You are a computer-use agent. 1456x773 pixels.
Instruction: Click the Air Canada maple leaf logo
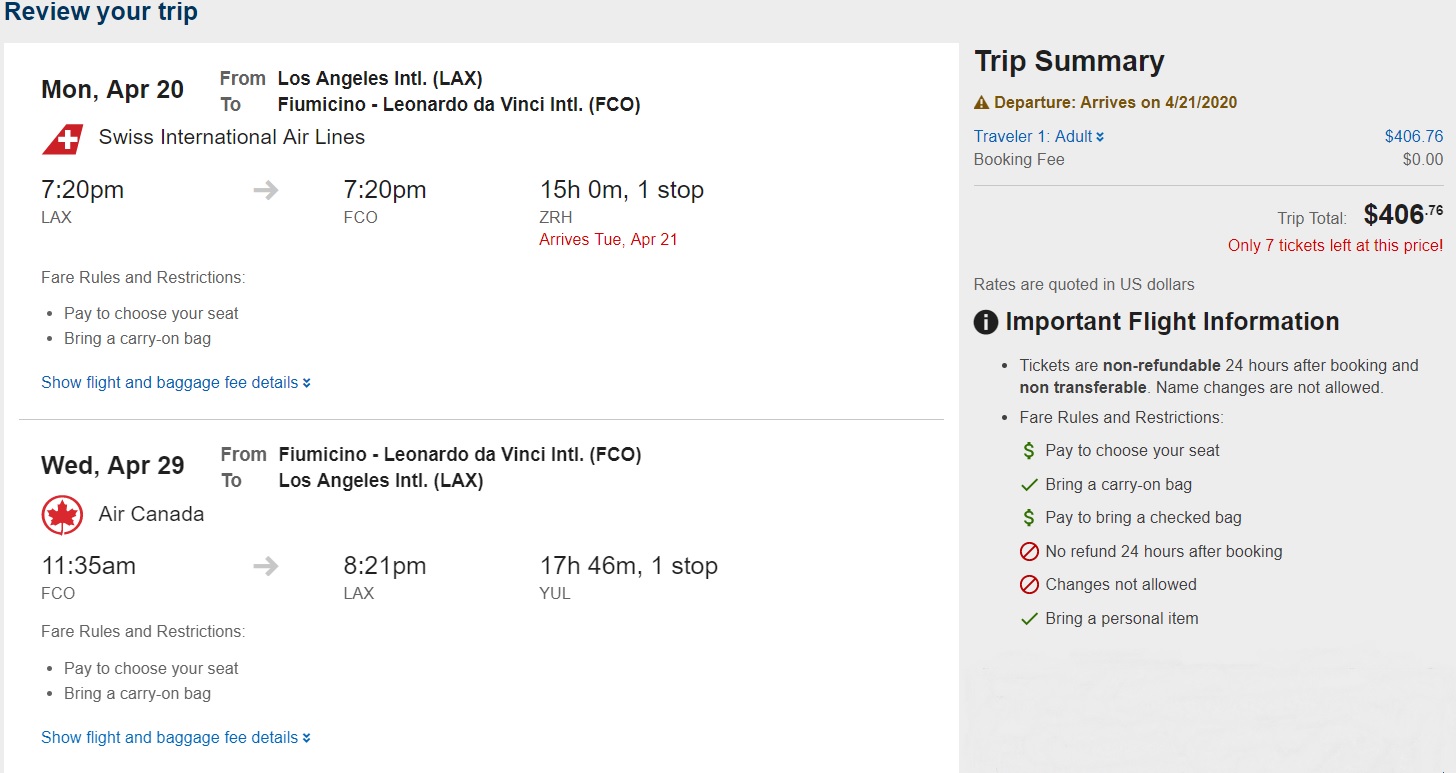point(62,515)
